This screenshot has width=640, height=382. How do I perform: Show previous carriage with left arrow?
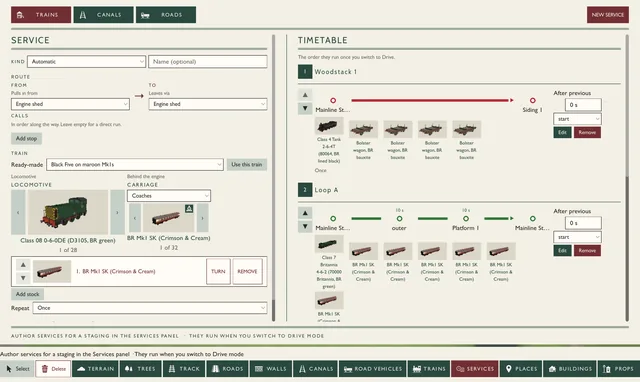click(135, 218)
